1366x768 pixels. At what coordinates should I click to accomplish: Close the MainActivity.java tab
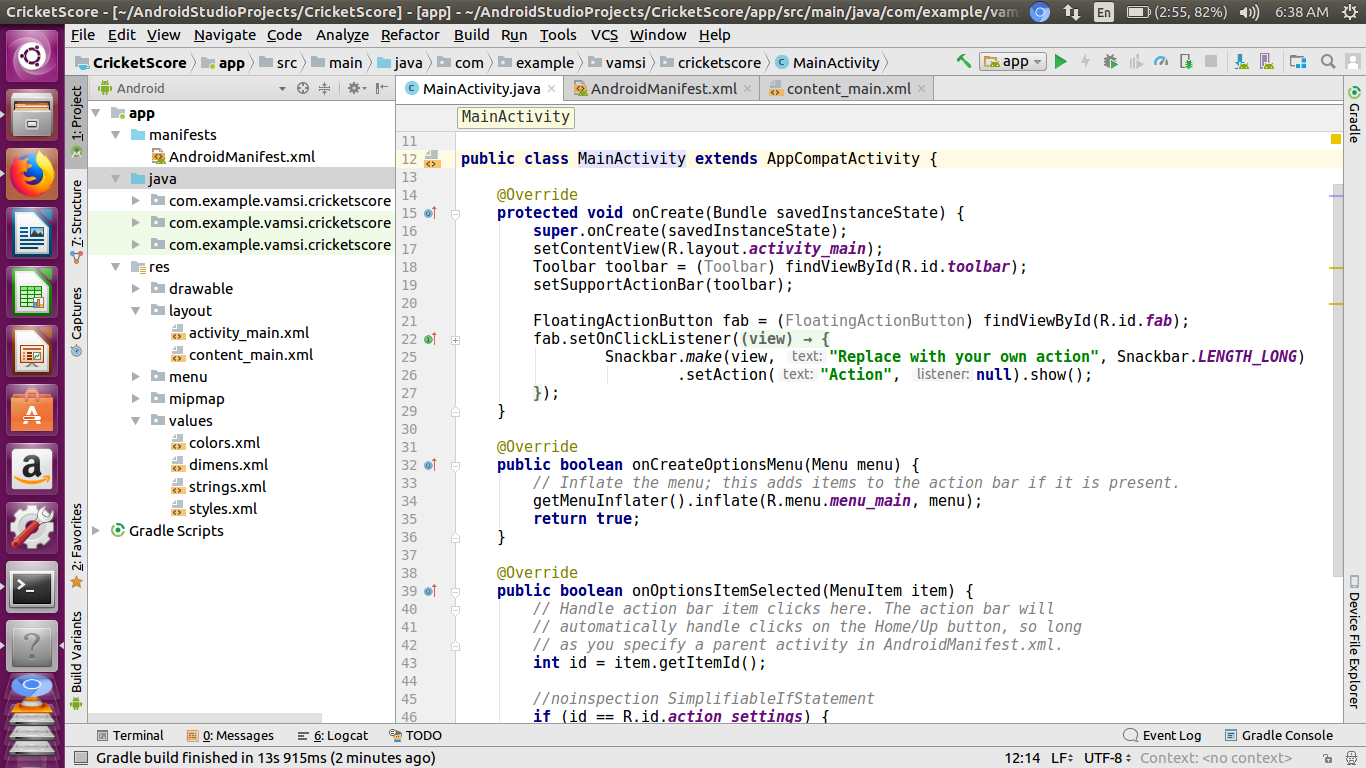pyautogui.click(x=551, y=88)
